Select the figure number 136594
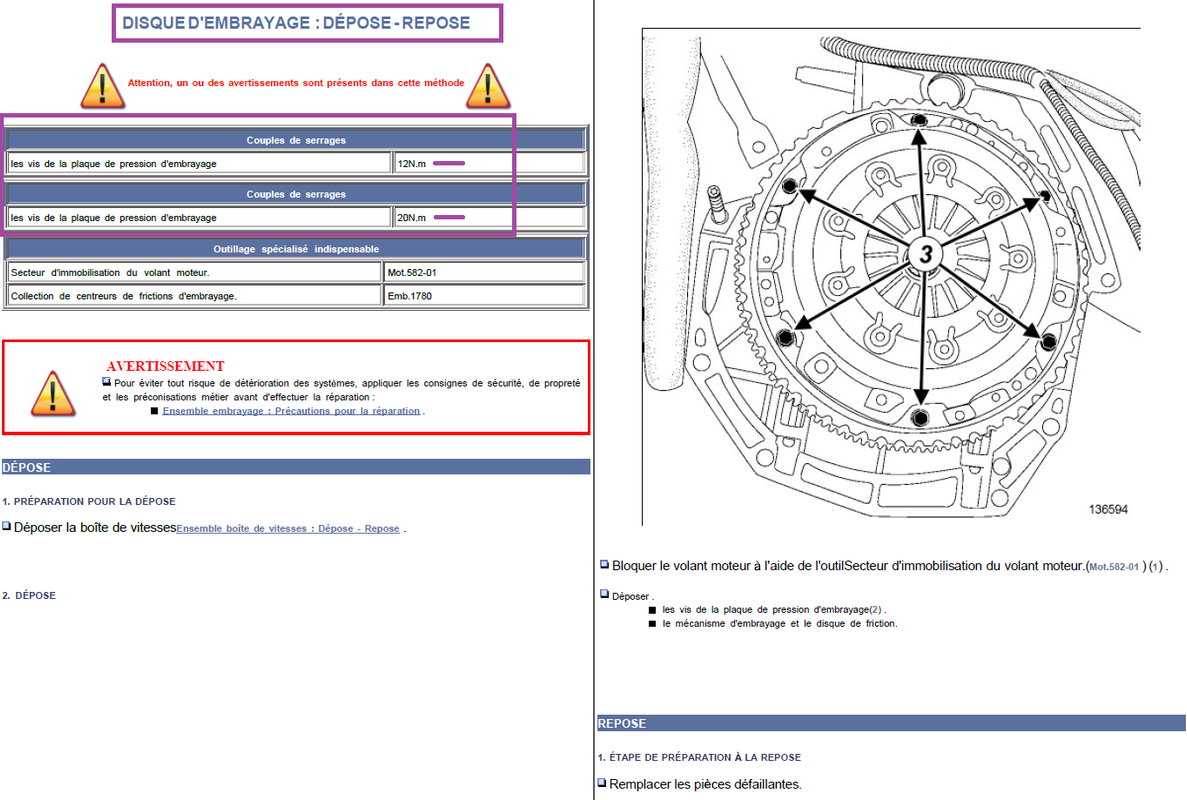The image size is (1187, 800). coord(1108,509)
